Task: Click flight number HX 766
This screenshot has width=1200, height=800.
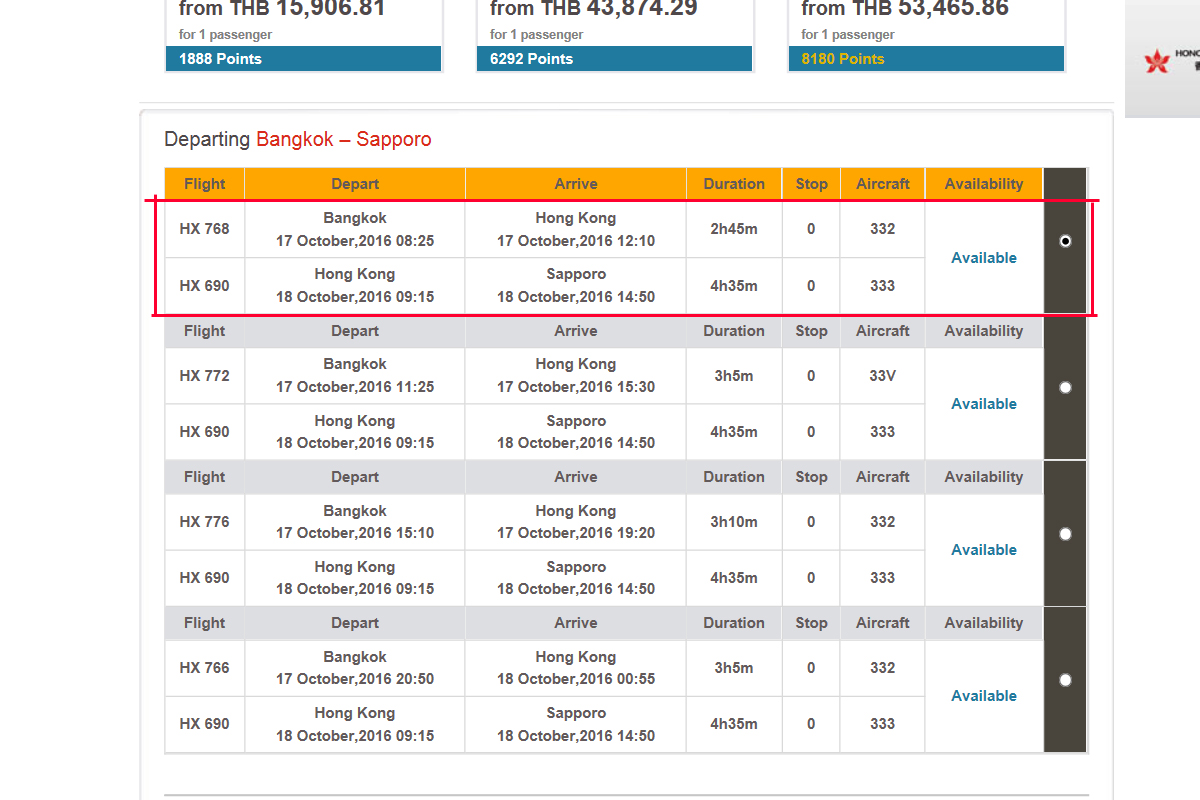Action: pyautogui.click(x=204, y=668)
